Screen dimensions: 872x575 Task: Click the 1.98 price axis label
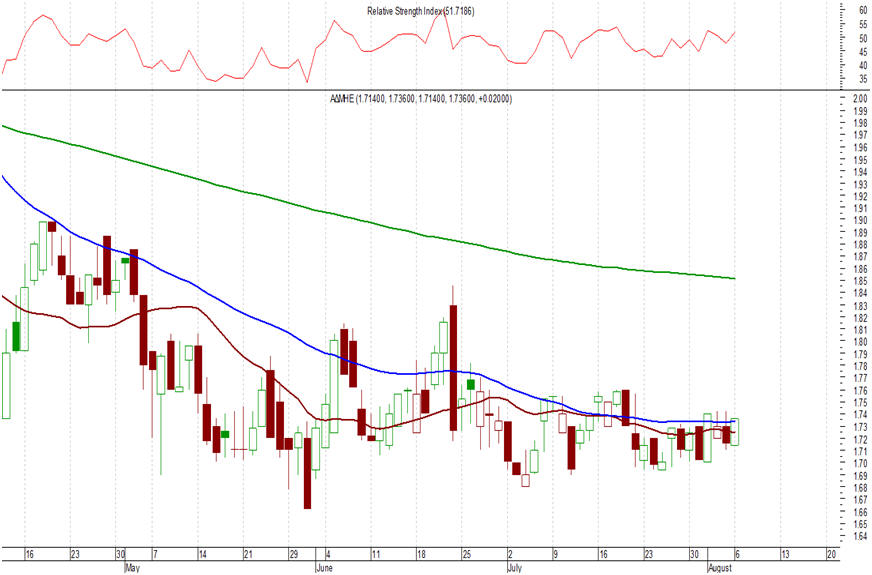coord(860,123)
